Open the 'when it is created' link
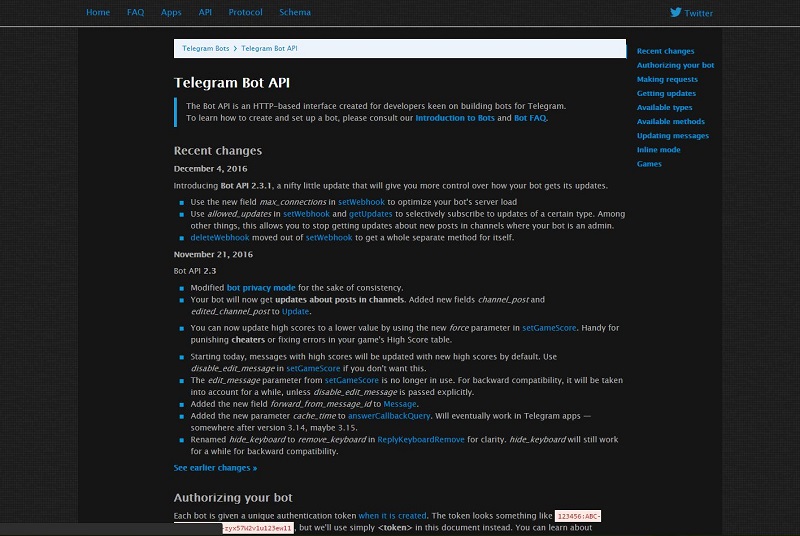The height and width of the screenshot is (536, 800). pos(392,516)
